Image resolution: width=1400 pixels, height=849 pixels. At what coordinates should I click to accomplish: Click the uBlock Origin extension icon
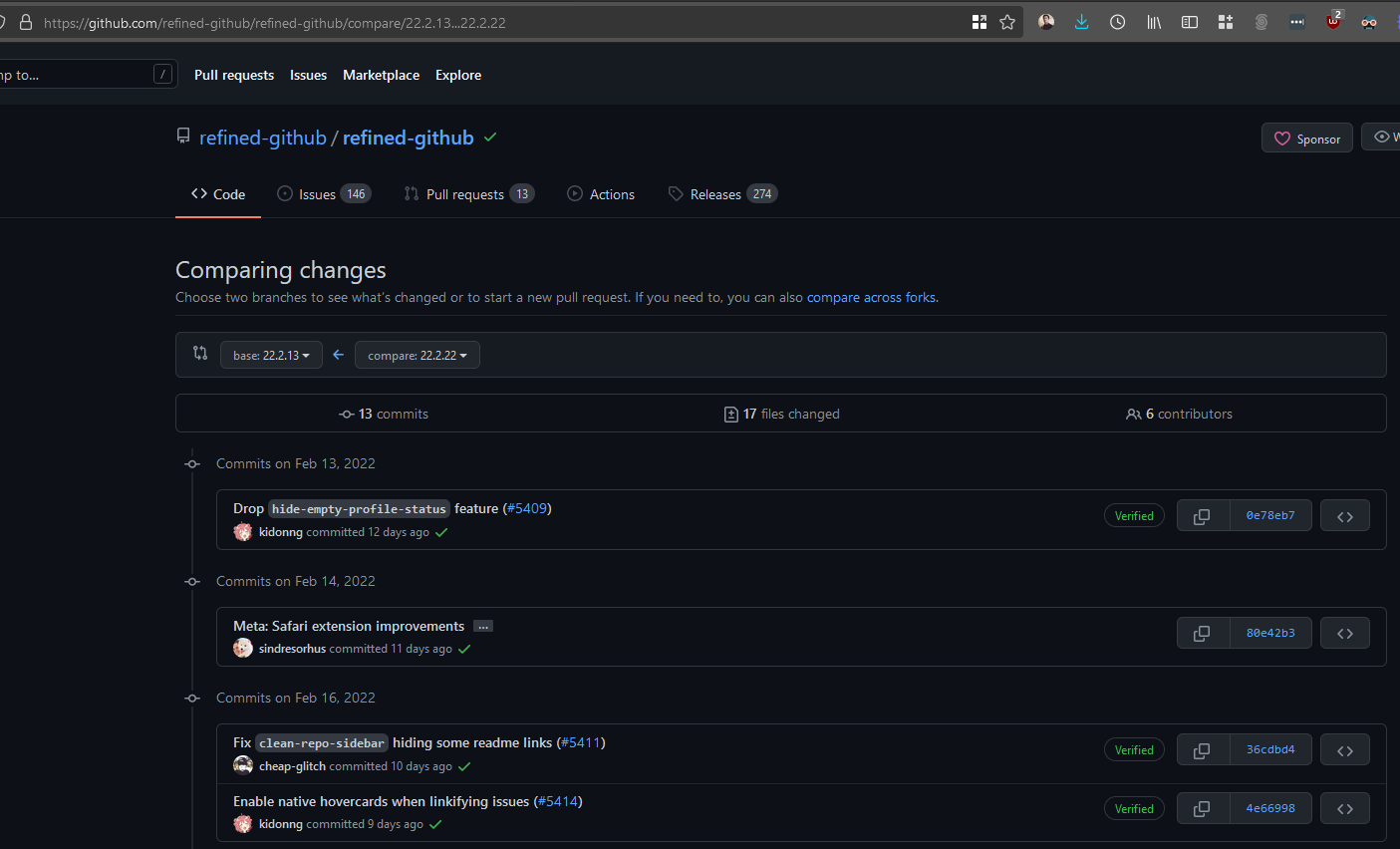coord(1333,21)
